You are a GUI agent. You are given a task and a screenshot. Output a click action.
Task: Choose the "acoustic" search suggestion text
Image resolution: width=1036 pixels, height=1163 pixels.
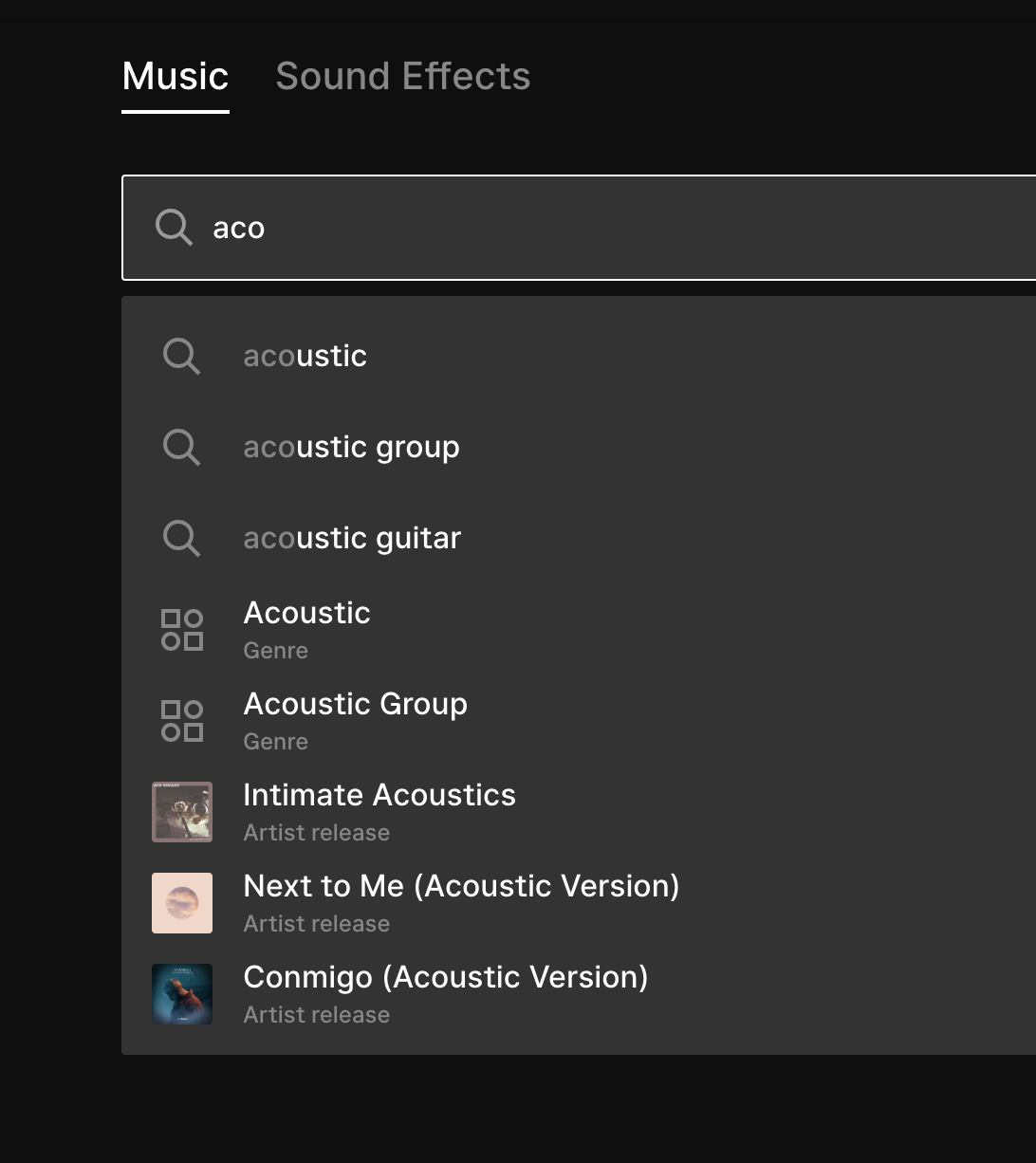tap(305, 357)
